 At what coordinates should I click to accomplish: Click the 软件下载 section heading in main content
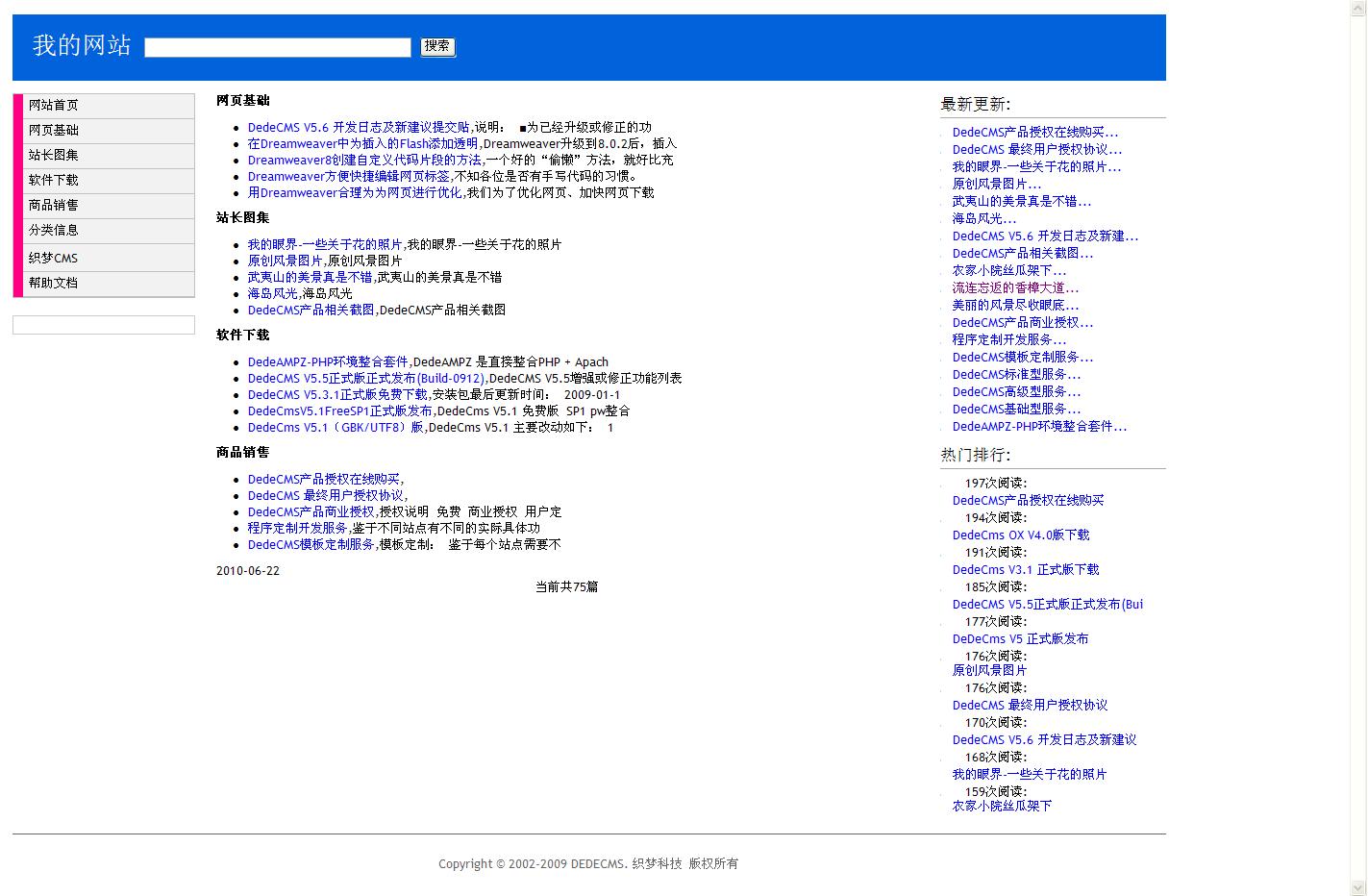243,335
